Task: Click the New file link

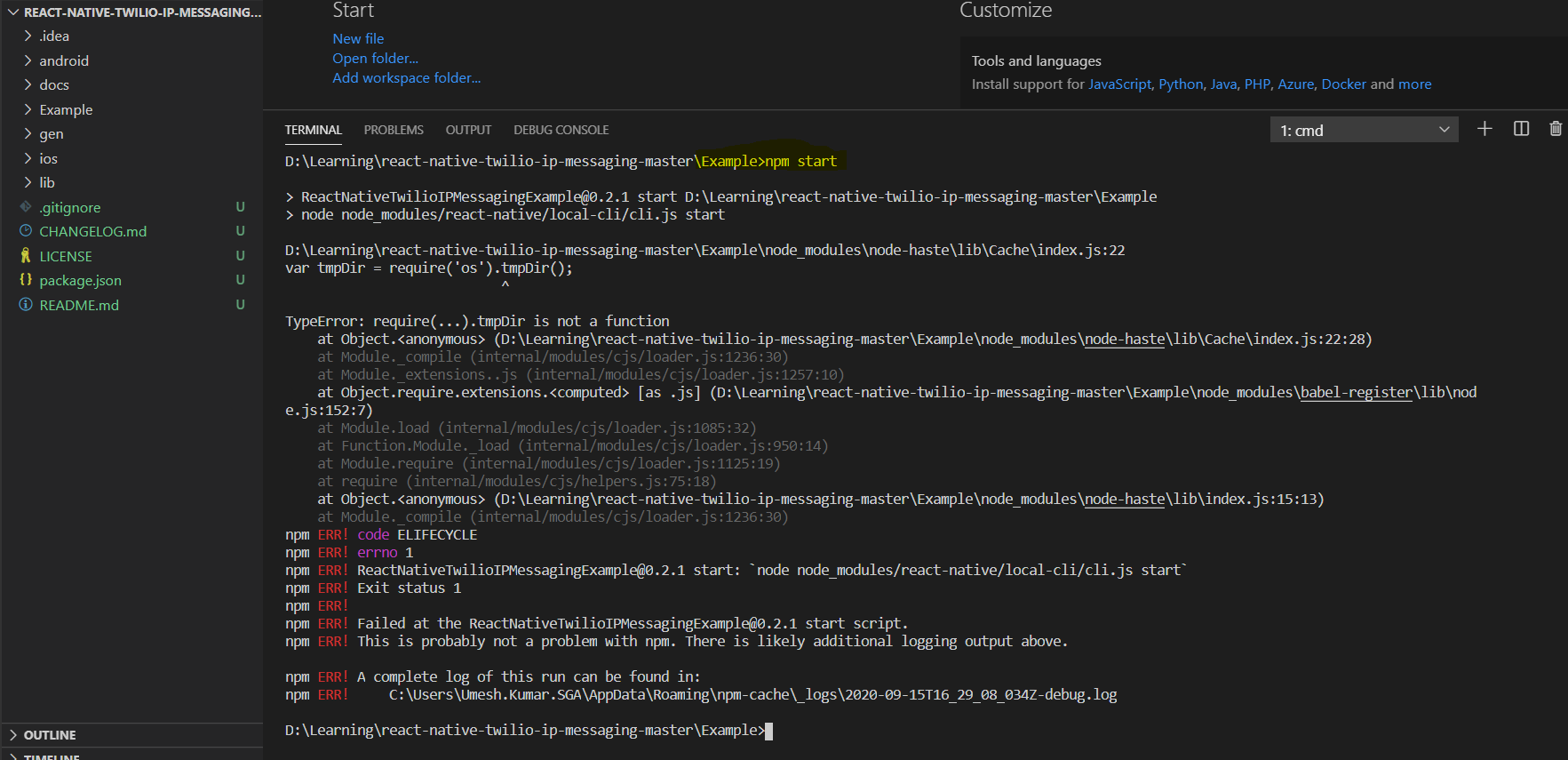Action: tap(358, 38)
